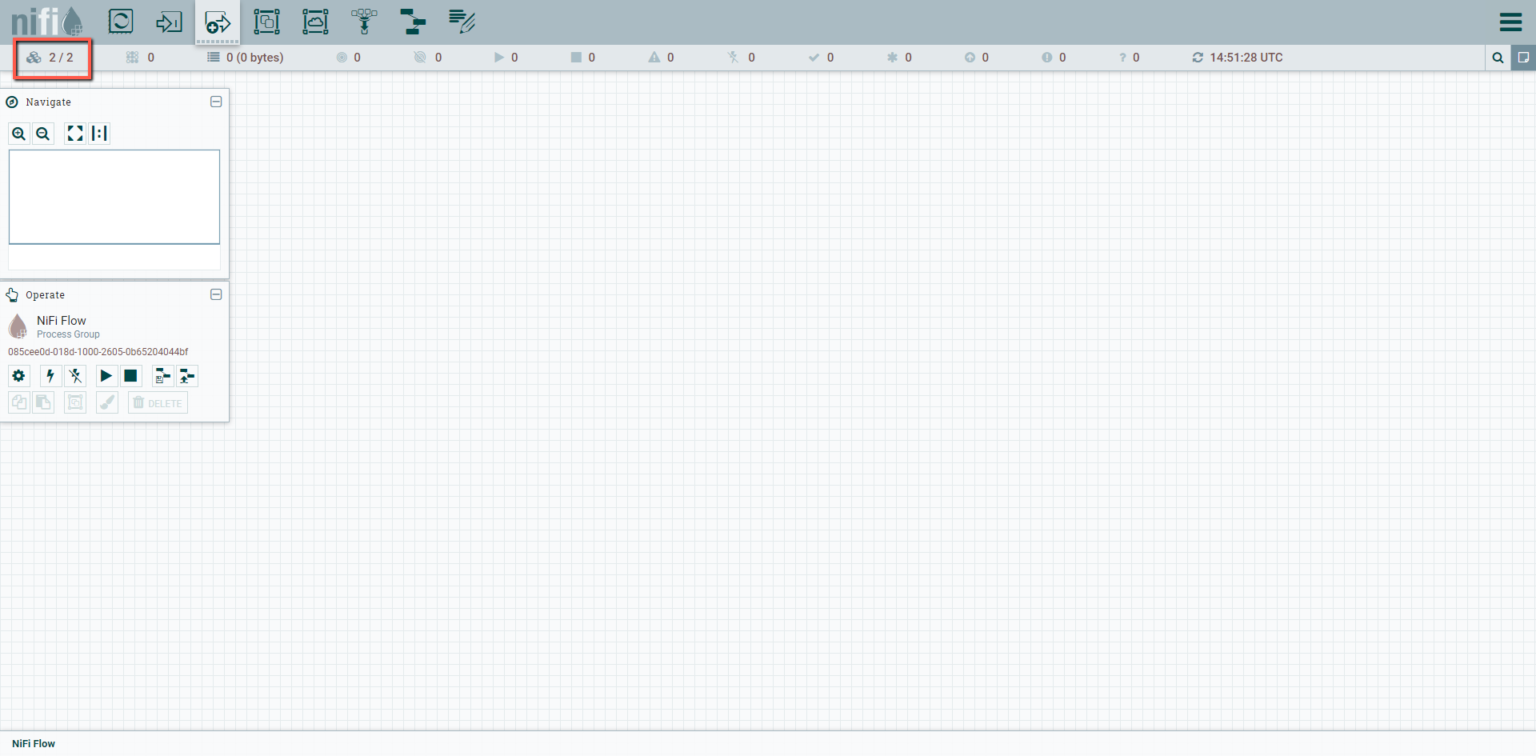Click the Input Port toolbar icon
The image size is (1536, 756).
[x=168, y=21]
